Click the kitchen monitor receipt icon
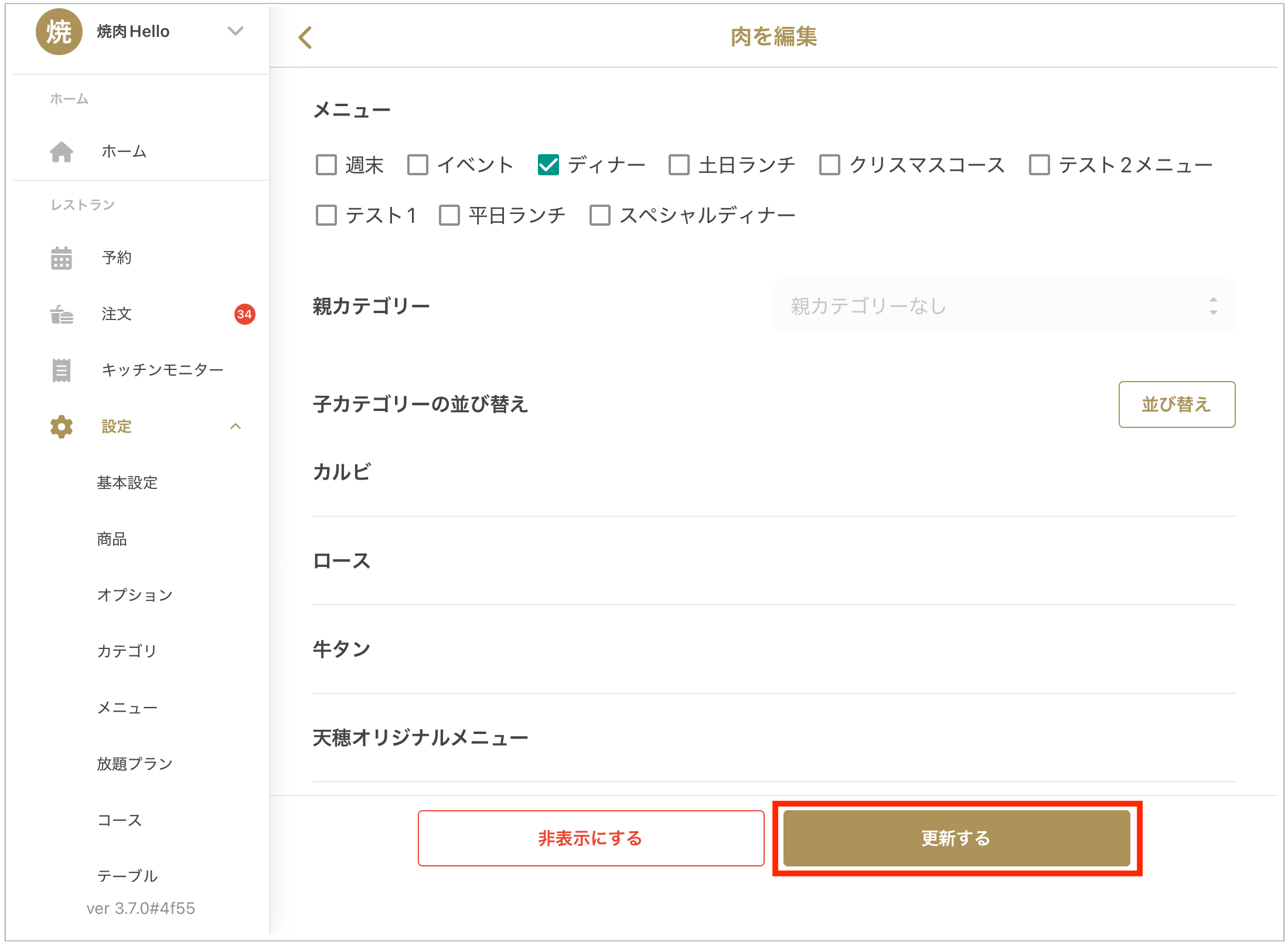 point(62,370)
